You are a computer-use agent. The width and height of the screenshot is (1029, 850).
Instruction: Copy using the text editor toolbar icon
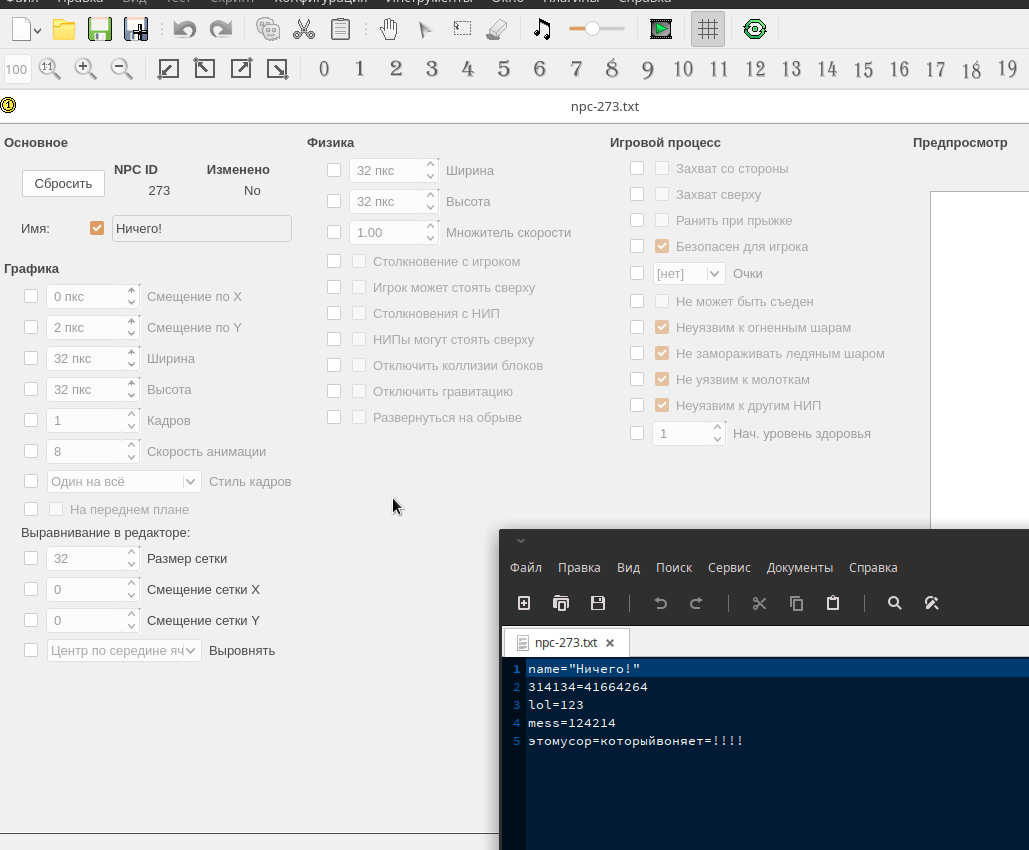pos(796,603)
